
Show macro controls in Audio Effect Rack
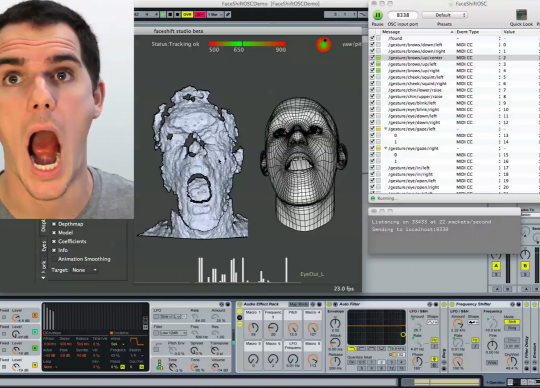[x=240, y=311]
